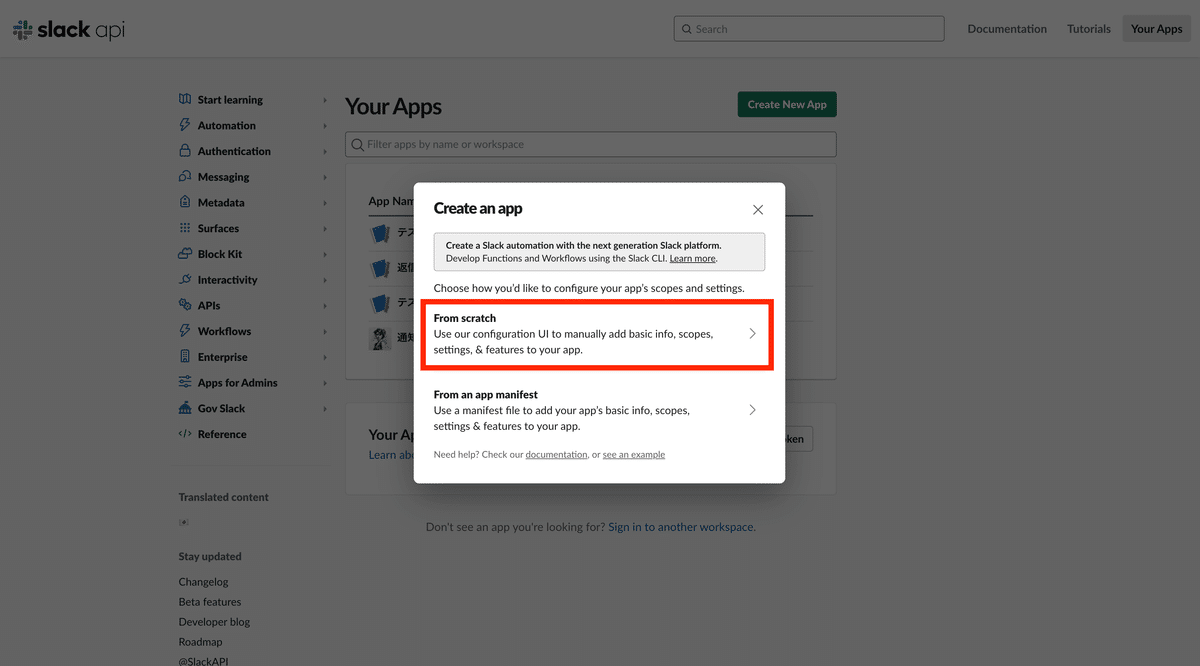
Task: Select the Interactivity icon
Action: (x=185, y=279)
